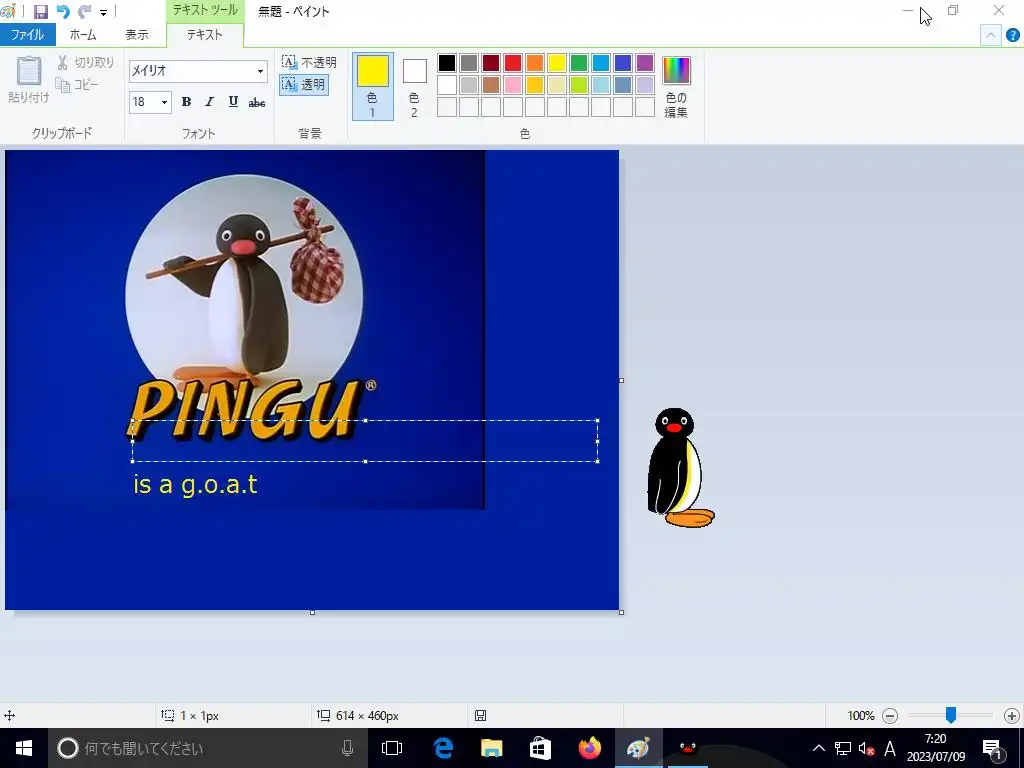Pick the red color swatch

click(x=513, y=63)
